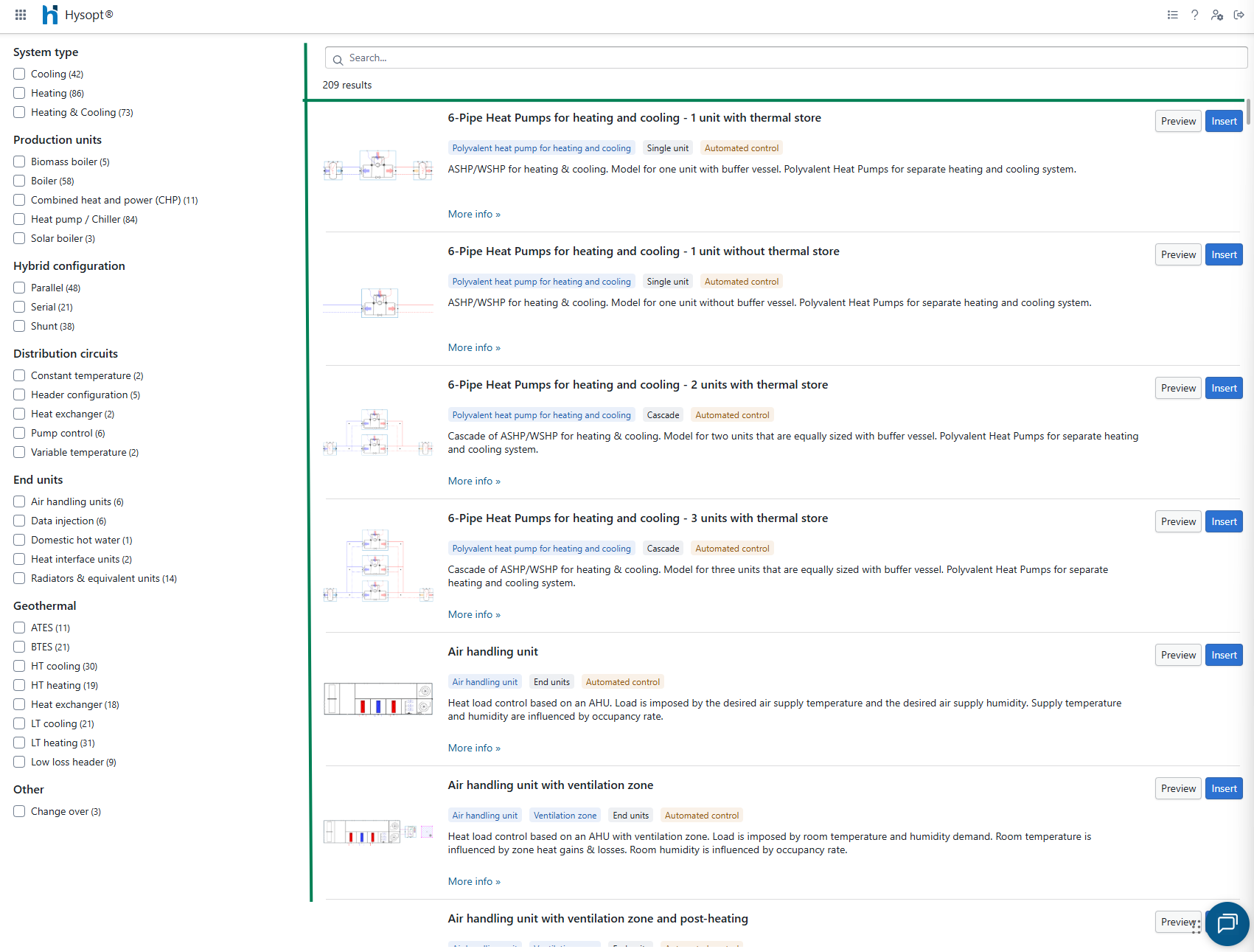Preview Air handling unit with ventilation zone

click(1178, 788)
